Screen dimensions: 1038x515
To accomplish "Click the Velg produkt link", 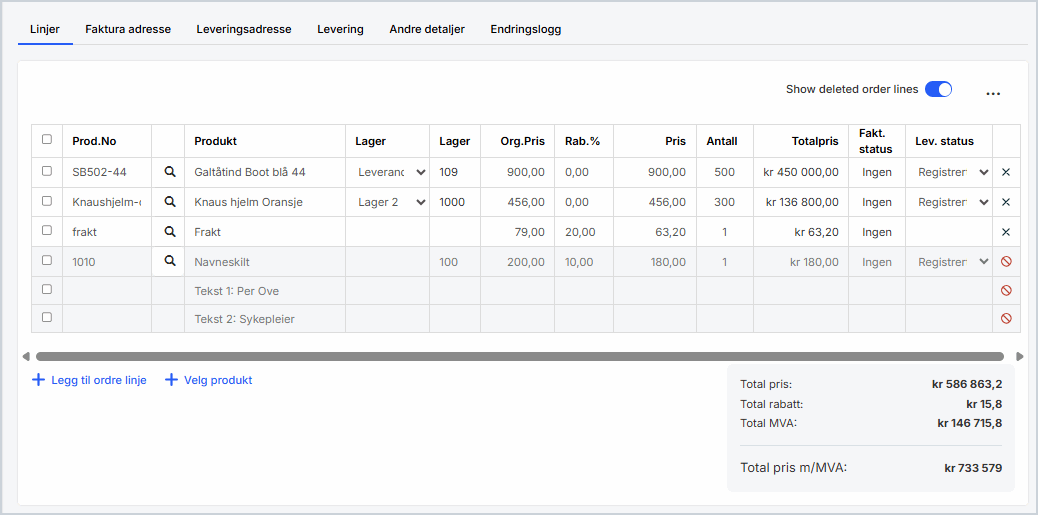I will (209, 380).
